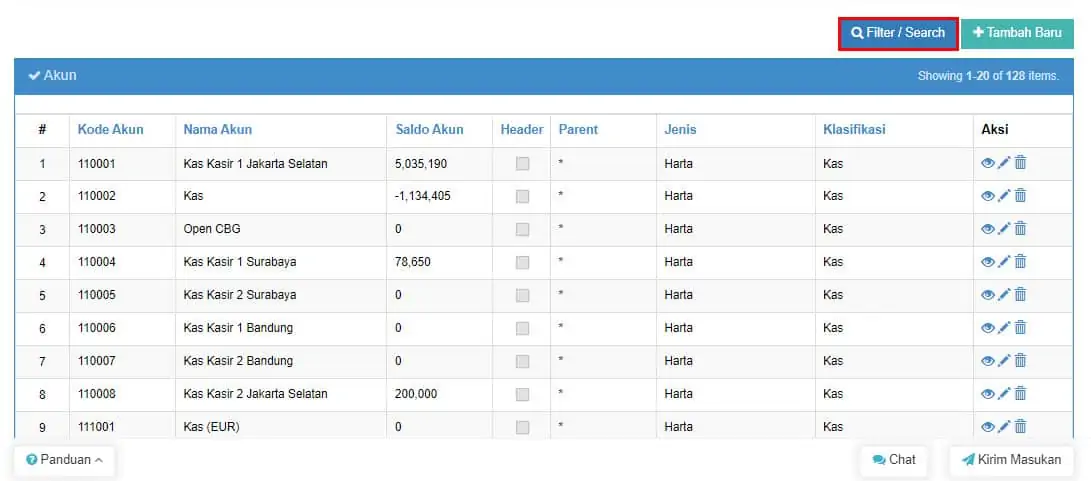Click the Kirim Masukan feedback button

click(1012, 459)
